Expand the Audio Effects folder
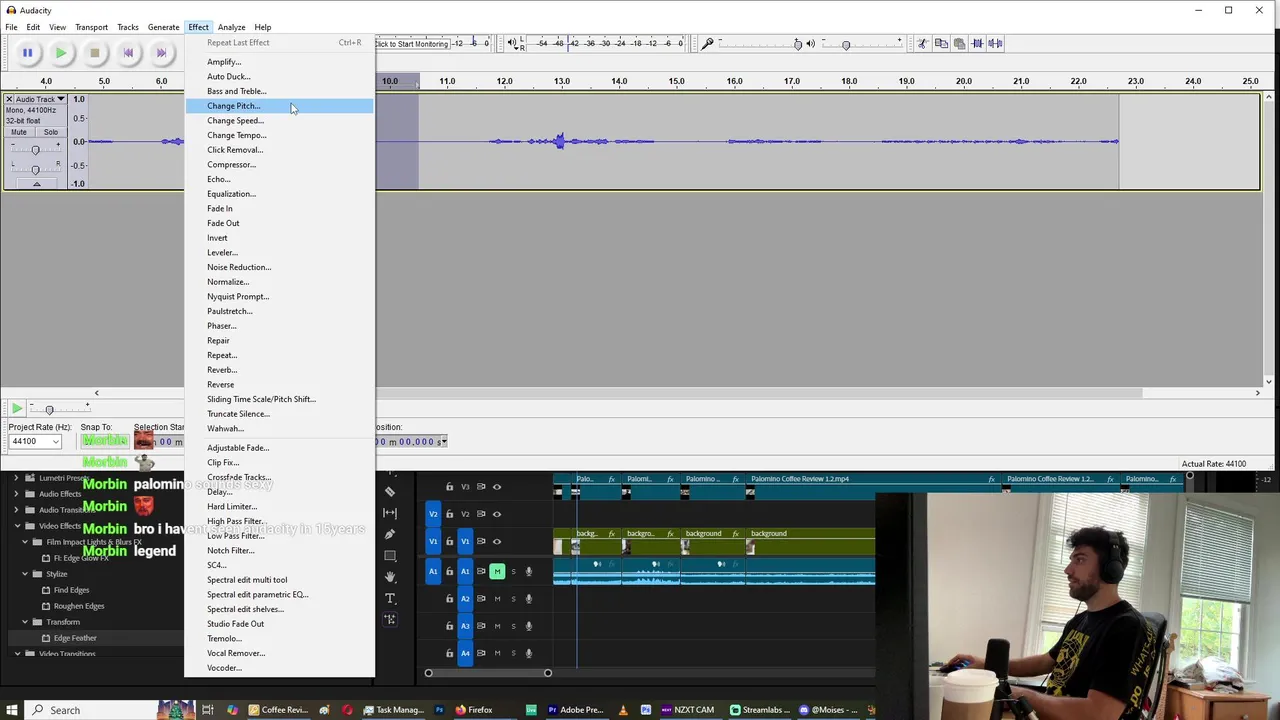Image resolution: width=1280 pixels, height=720 pixels. [x=17, y=494]
